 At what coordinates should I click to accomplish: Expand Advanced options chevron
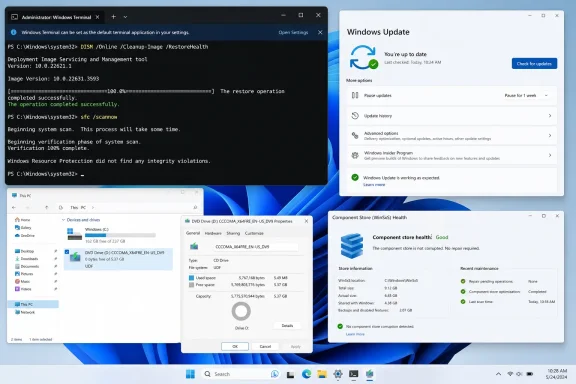tap(550, 136)
